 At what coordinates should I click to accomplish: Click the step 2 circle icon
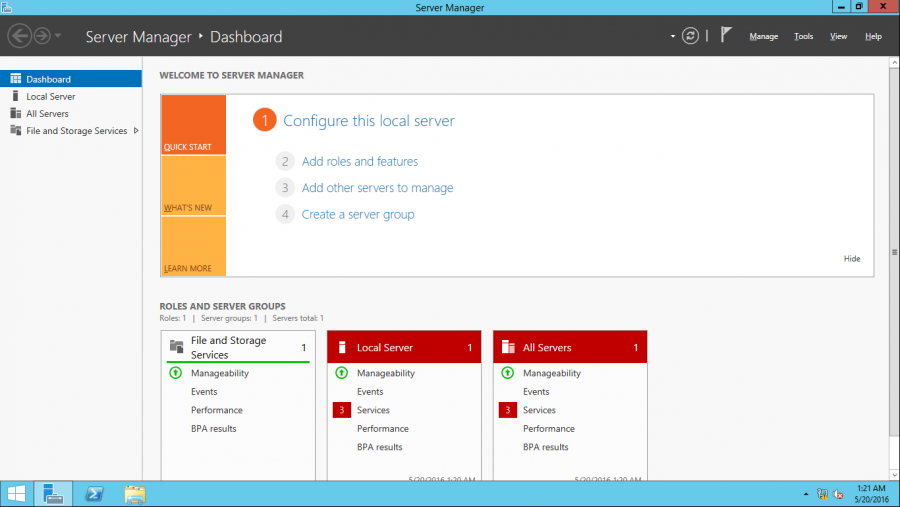point(285,161)
